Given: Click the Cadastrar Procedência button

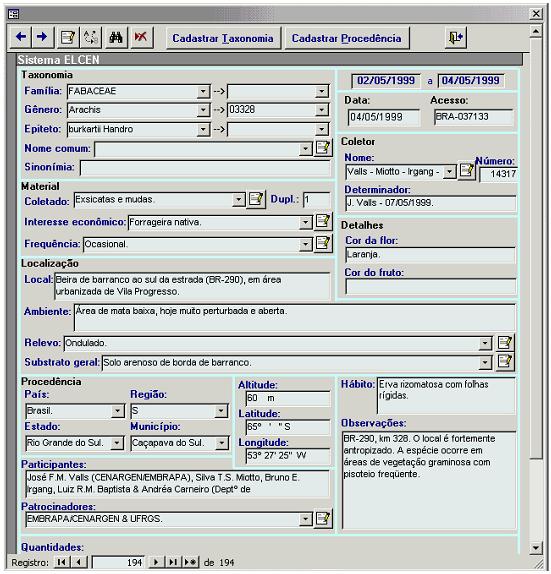Looking at the screenshot, I should [346, 38].
